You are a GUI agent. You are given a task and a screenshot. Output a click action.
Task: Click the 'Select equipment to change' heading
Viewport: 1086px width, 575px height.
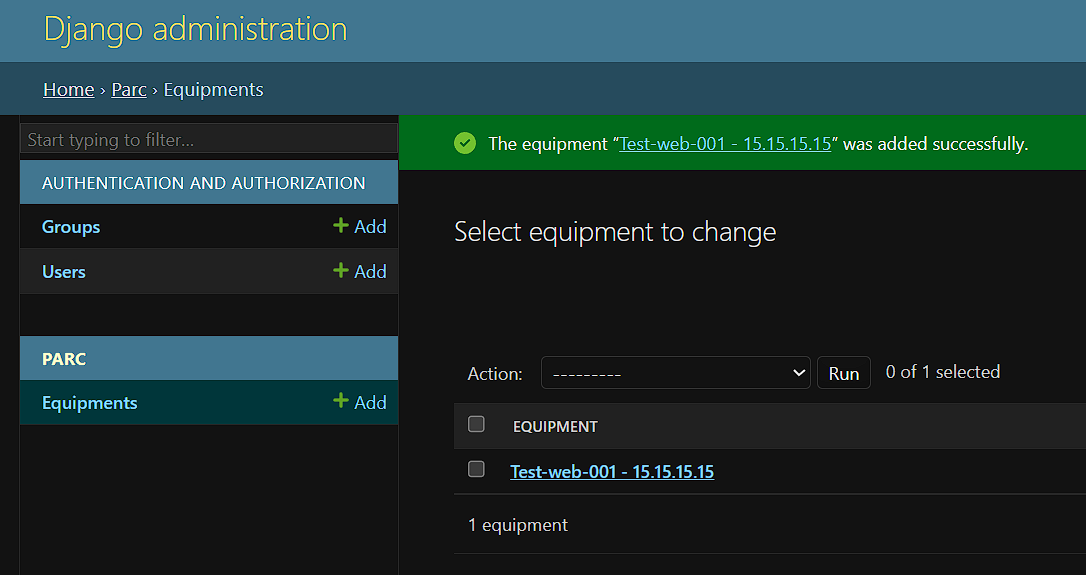click(x=615, y=232)
